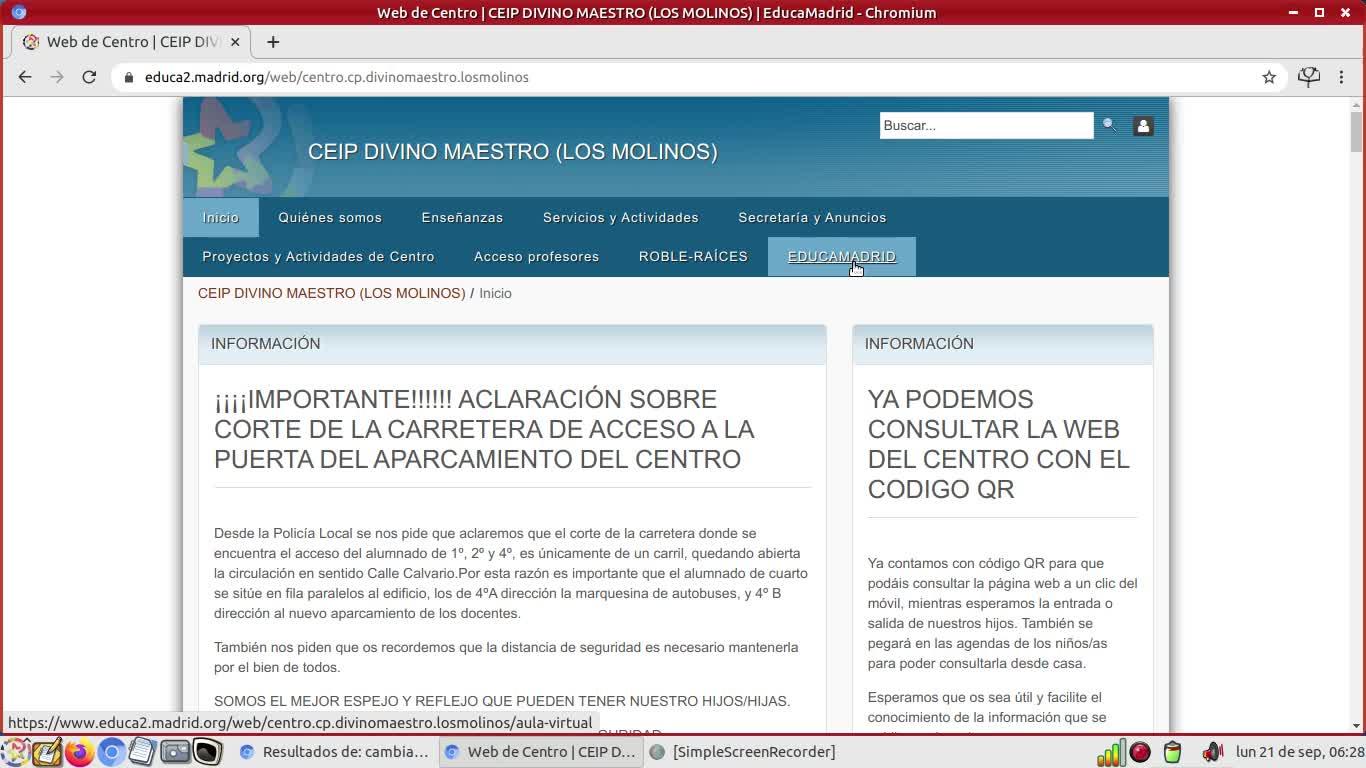Click the green battery tray icon
Image resolution: width=1366 pixels, height=768 pixels.
coord(1172,752)
